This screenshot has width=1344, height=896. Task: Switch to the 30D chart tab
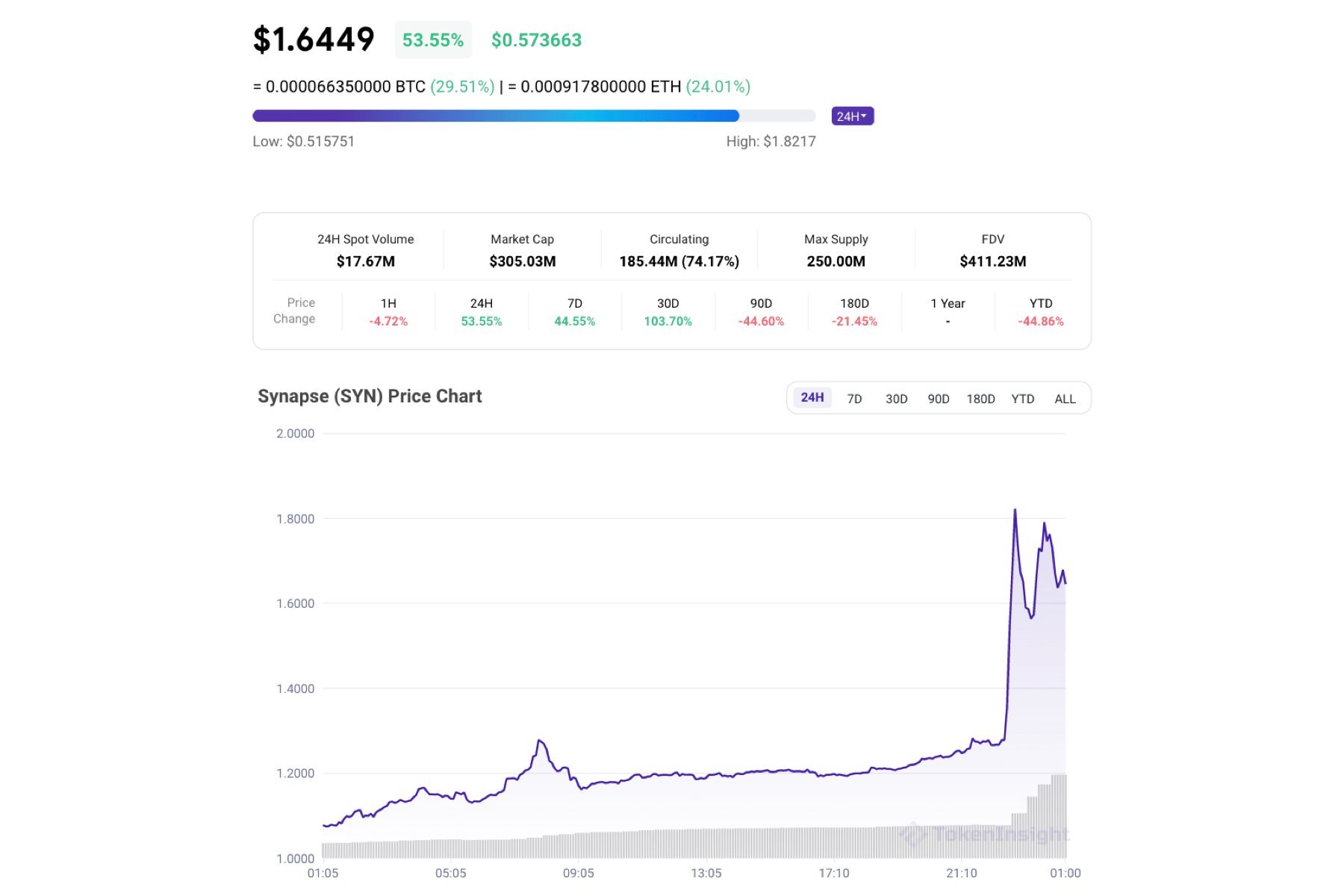click(x=896, y=399)
